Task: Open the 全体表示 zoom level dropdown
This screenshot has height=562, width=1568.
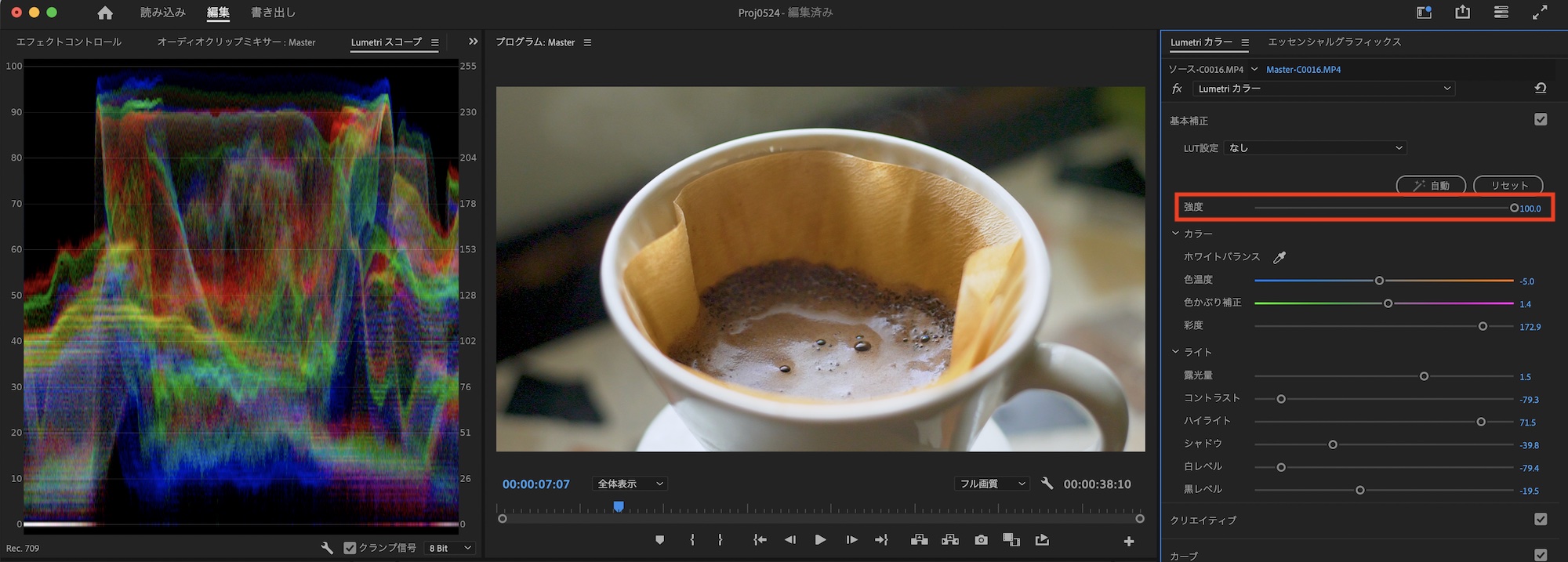Action: pyautogui.click(x=630, y=484)
